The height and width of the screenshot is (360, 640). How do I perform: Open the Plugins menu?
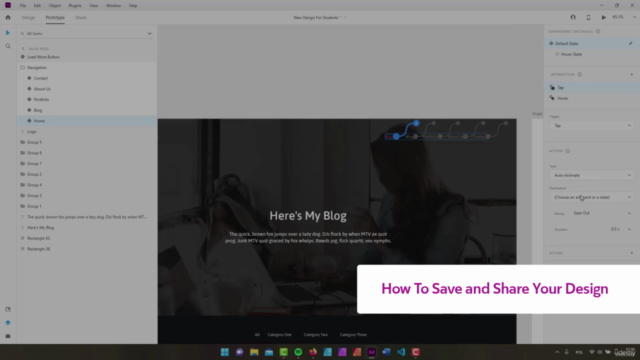click(x=75, y=6)
